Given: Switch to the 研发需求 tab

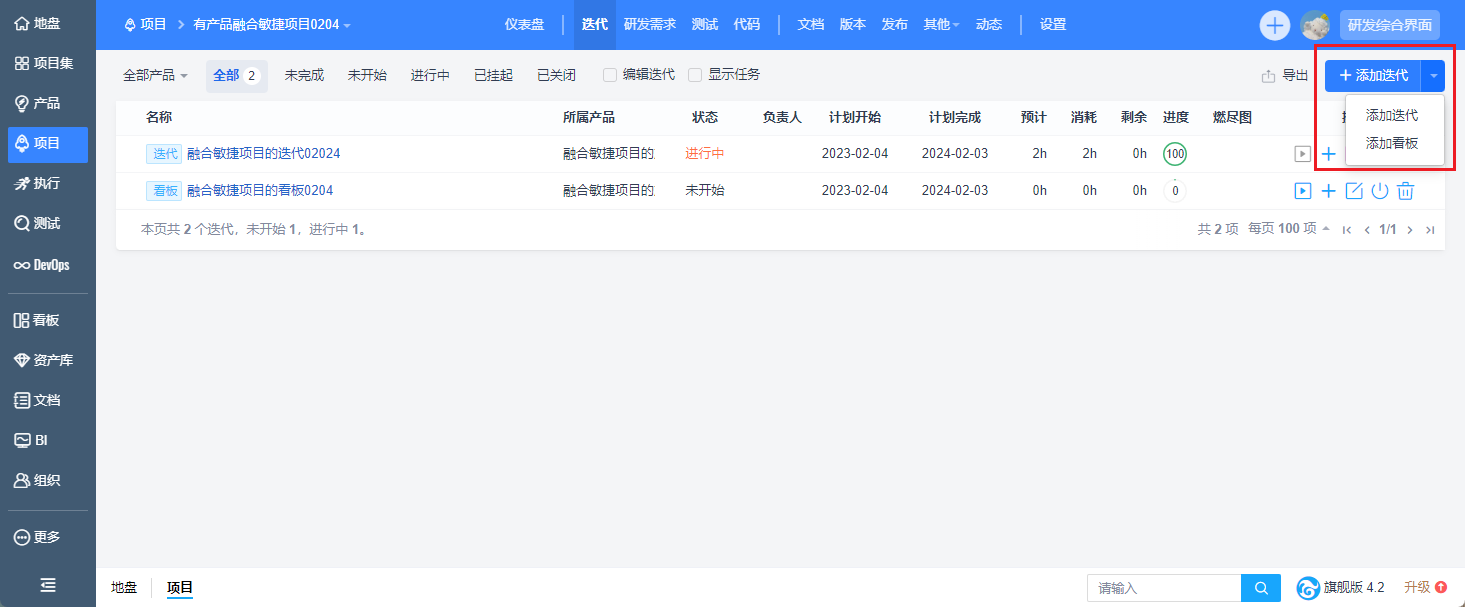Looking at the screenshot, I should pyautogui.click(x=650, y=25).
